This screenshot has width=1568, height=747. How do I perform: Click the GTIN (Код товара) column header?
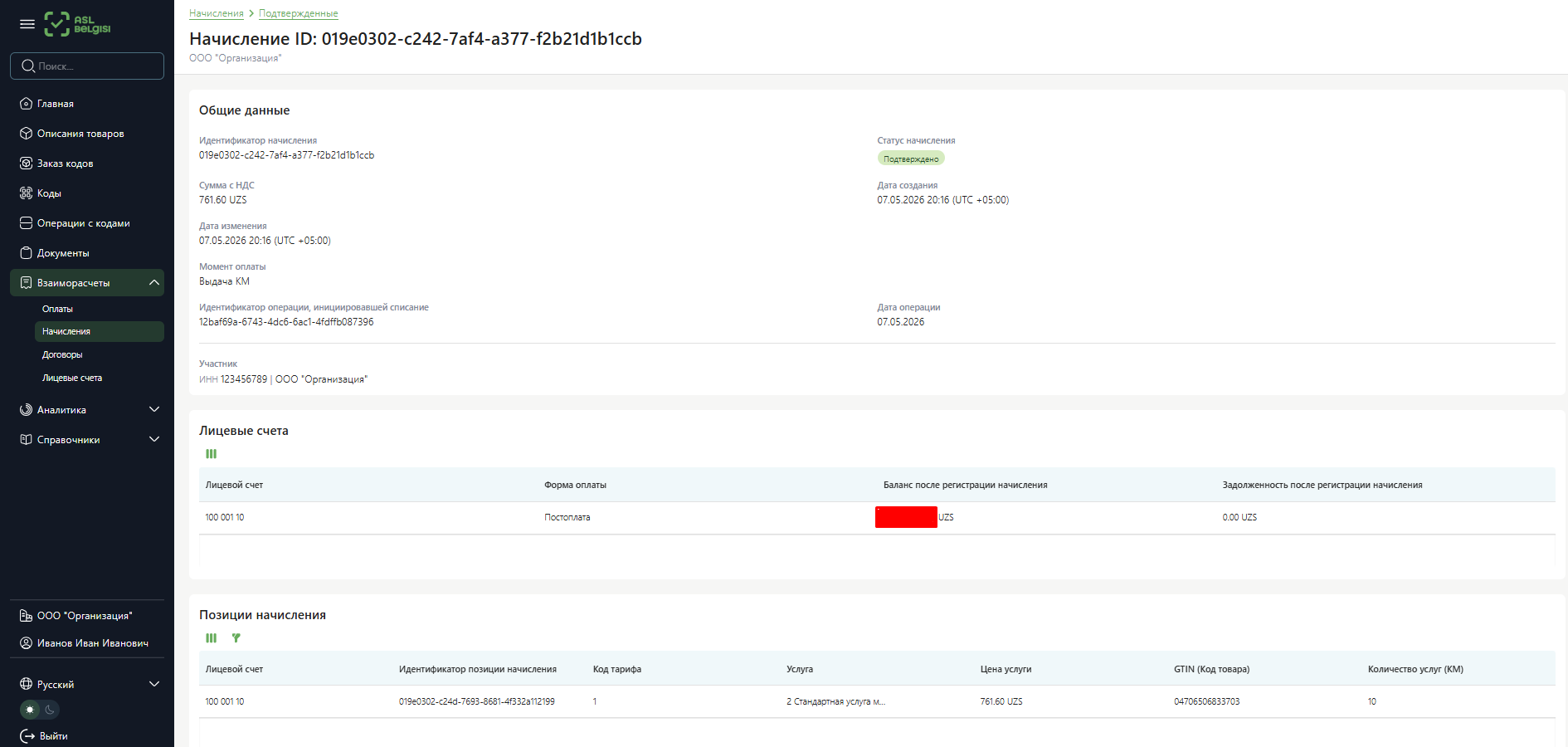[1212, 669]
